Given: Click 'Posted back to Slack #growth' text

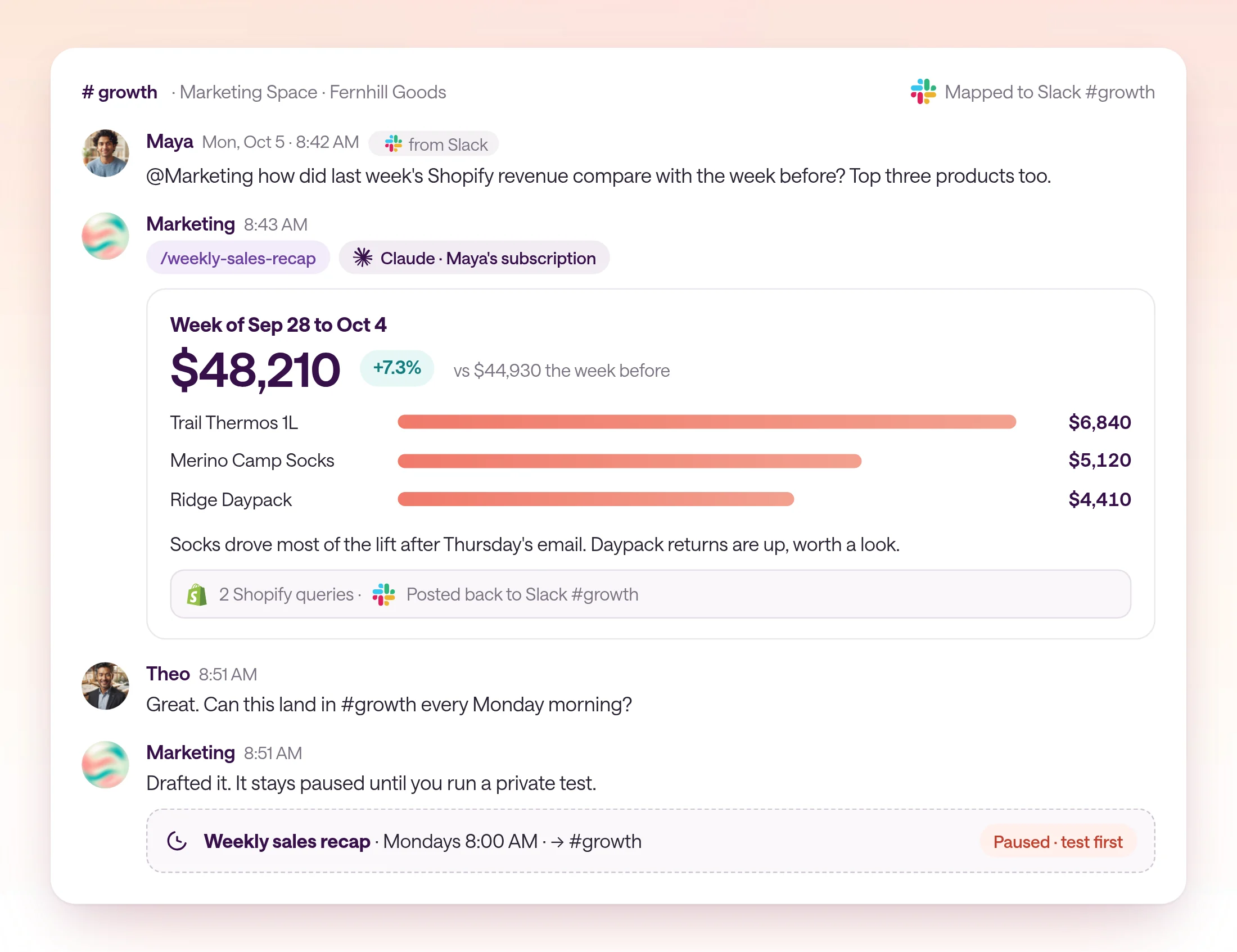Looking at the screenshot, I should (x=522, y=594).
